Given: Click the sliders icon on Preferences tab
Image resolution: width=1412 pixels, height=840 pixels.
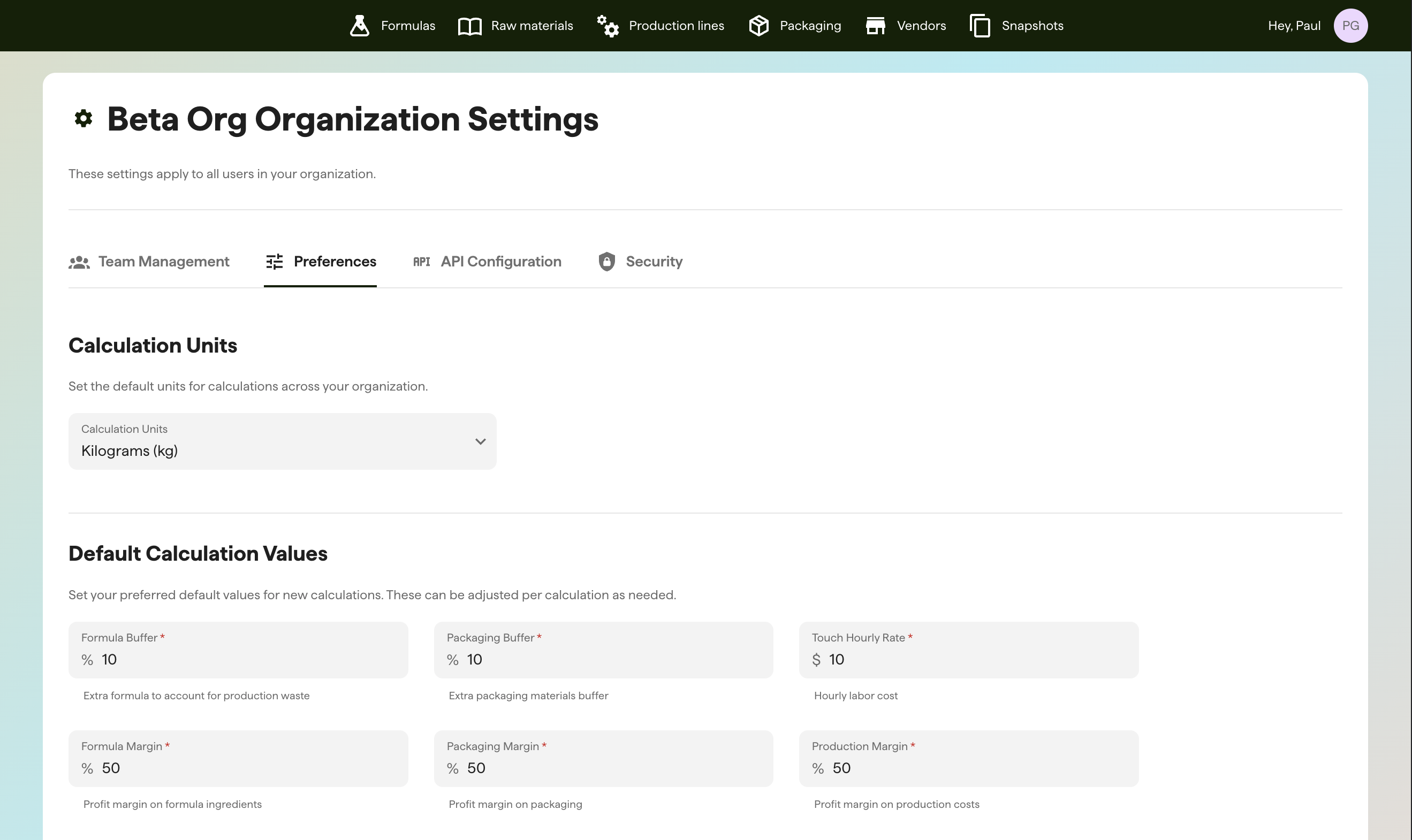Looking at the screenshot, I should (275, 261).
